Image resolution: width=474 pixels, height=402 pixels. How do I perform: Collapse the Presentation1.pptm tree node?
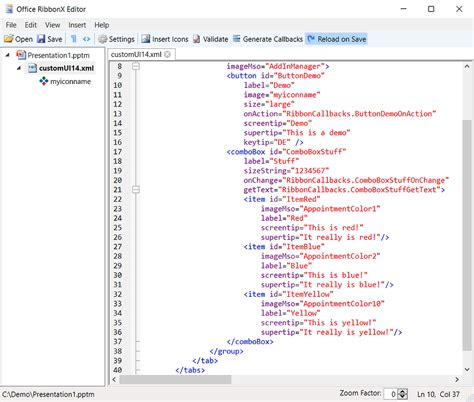8,55
